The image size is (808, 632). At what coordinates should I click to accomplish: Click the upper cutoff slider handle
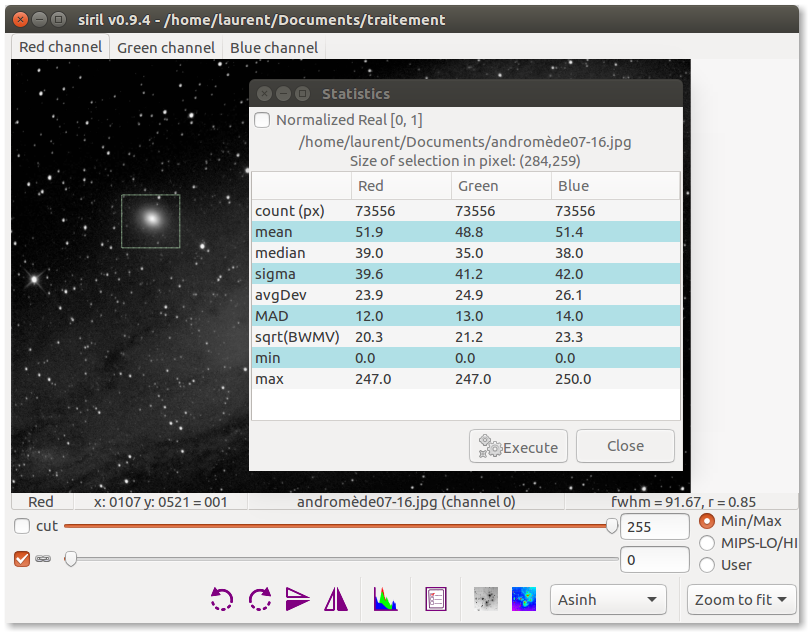(611, 526)
